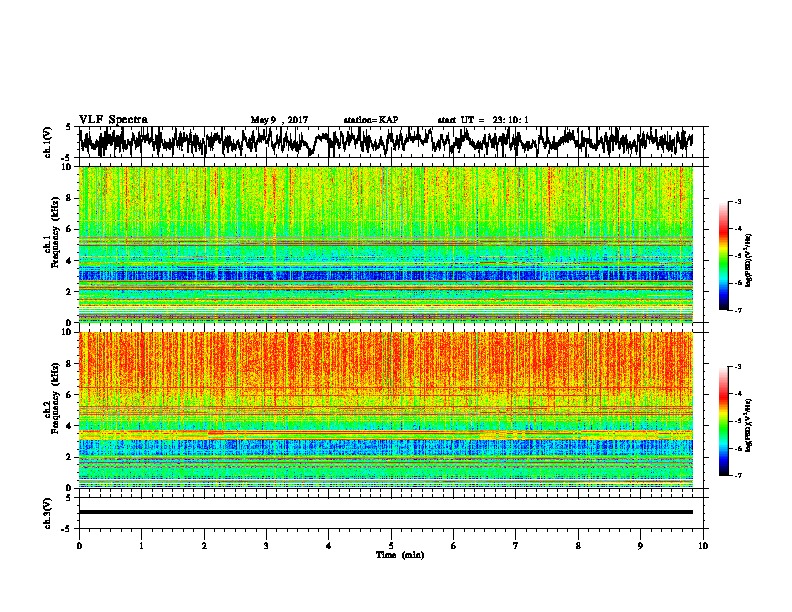This screenshot has height=612, width=792.
Task: Click the ch.2 spectrogram panel
Action: coord(386,410)
